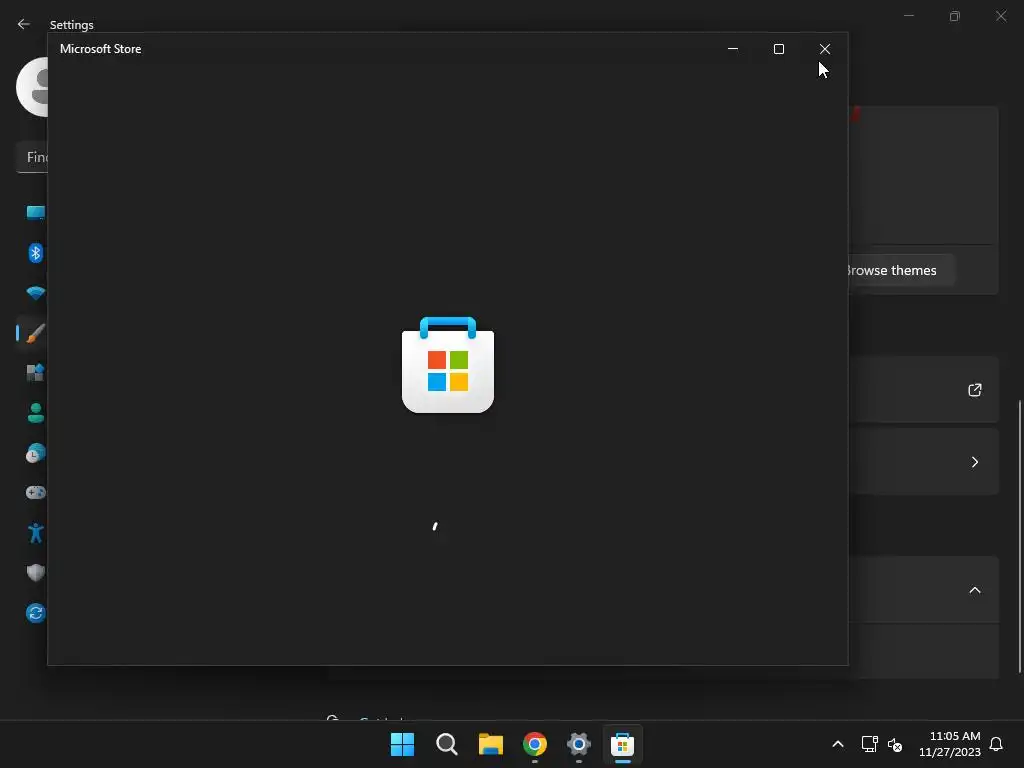Image resolution: width=1024 pixels, height=768 pixels.
Task: Click the Settings window vertical scrollbar
Action: coord(1020,537)
